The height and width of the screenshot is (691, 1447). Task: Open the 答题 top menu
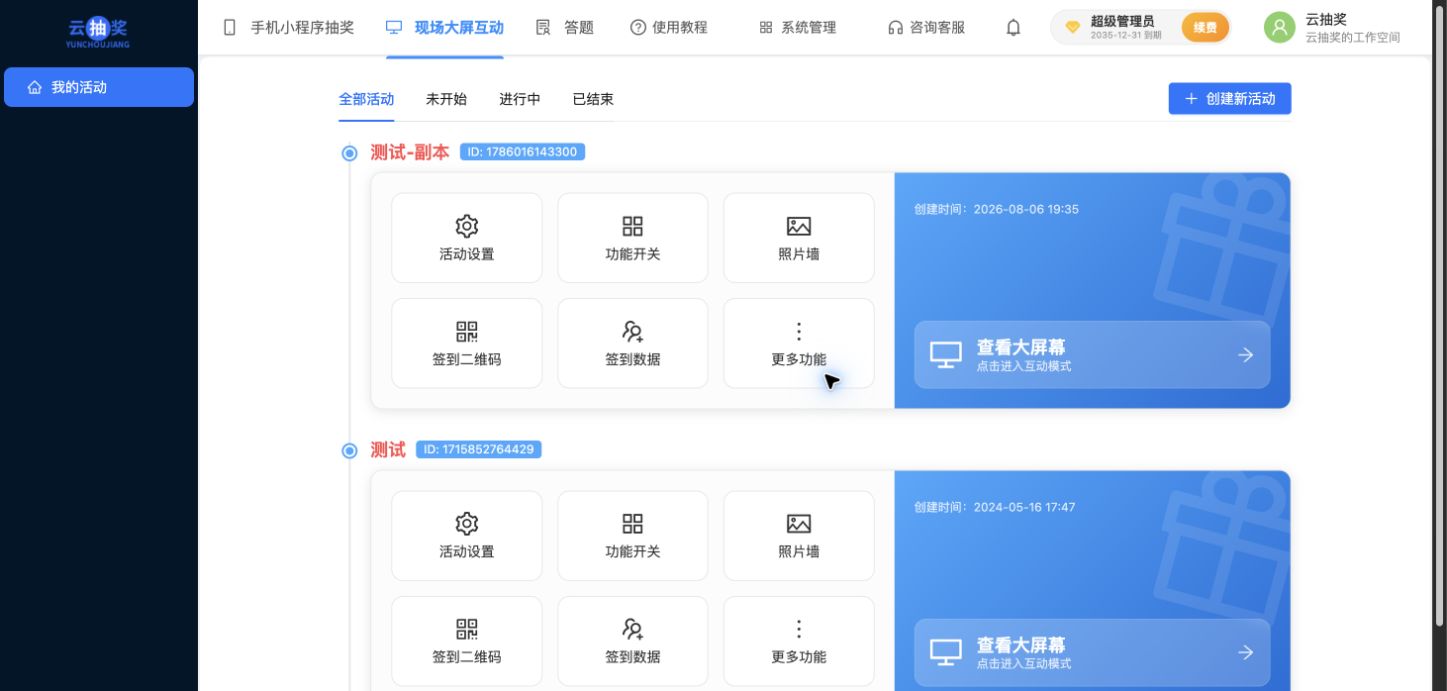[565, 28]
